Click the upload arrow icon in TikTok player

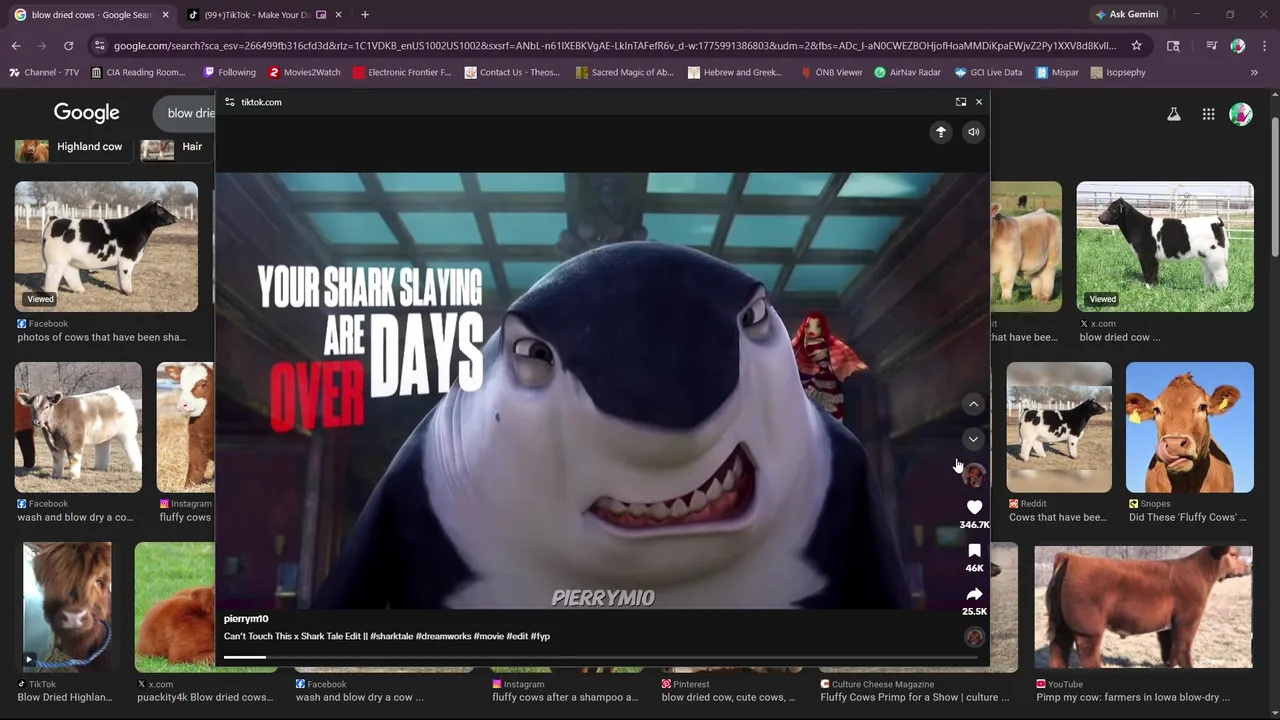tap(941, 132)
